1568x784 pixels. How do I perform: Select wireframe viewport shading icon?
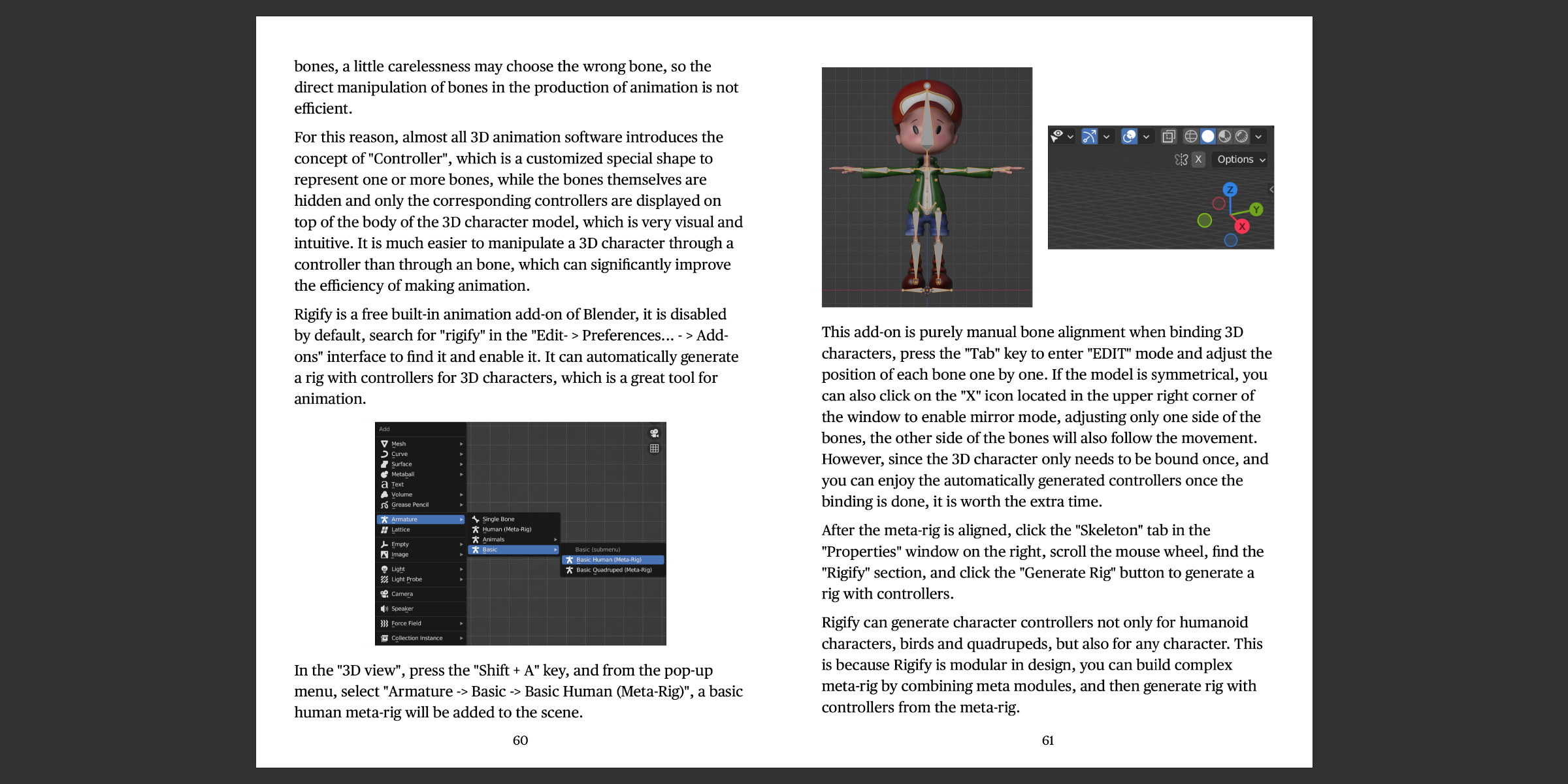(x=1190, y=136)
